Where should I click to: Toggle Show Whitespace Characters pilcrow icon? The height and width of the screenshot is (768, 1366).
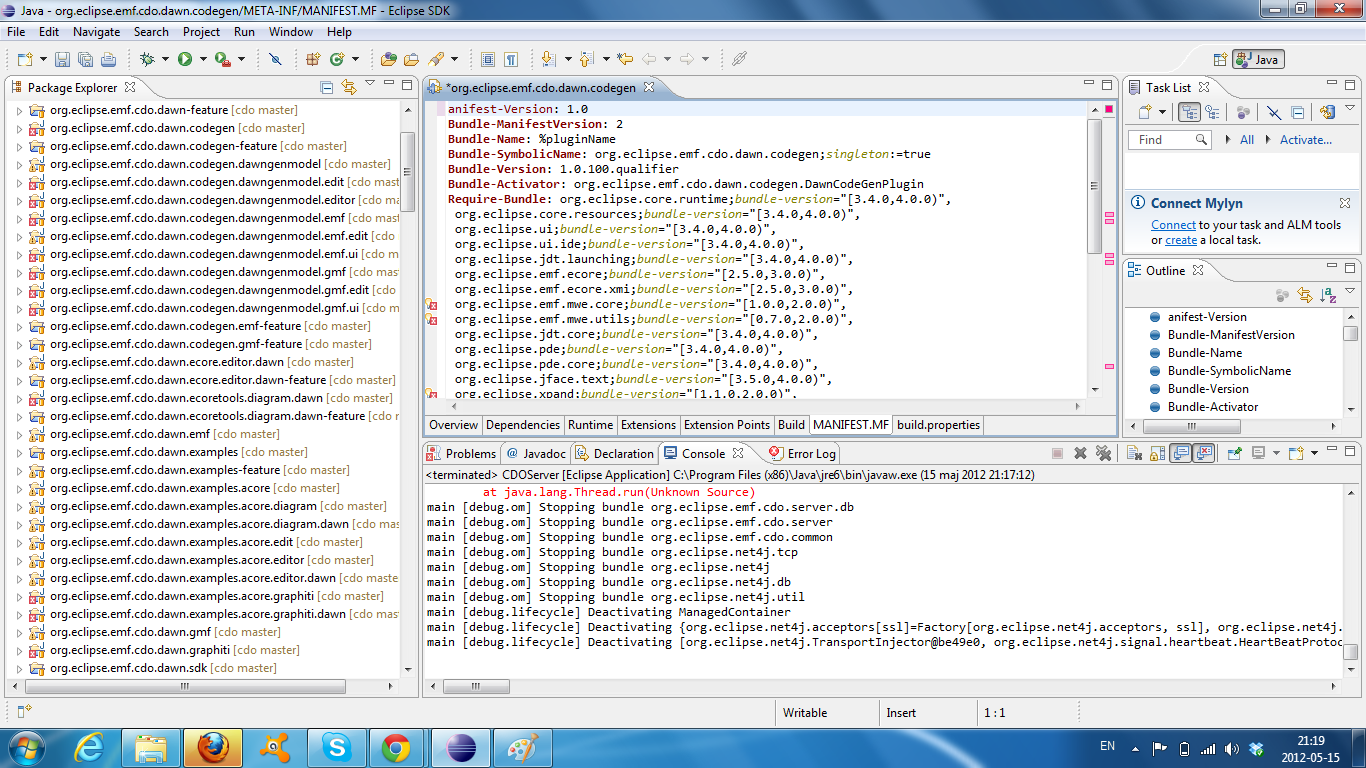(x=511, y=59)
